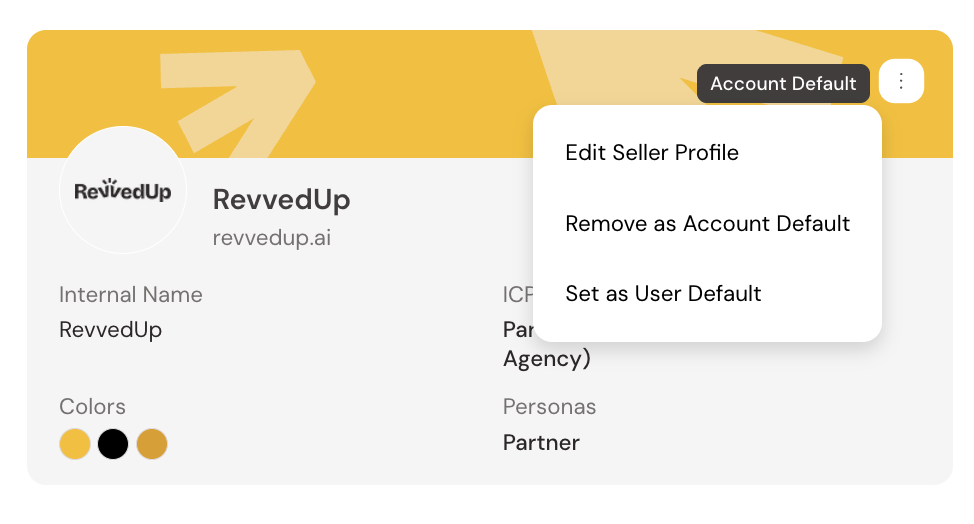Image resolution: width=974 pixels, height=524 pixels.
Task: Click the RevvedUp logo avatar
Action: [x=123, y=190]
